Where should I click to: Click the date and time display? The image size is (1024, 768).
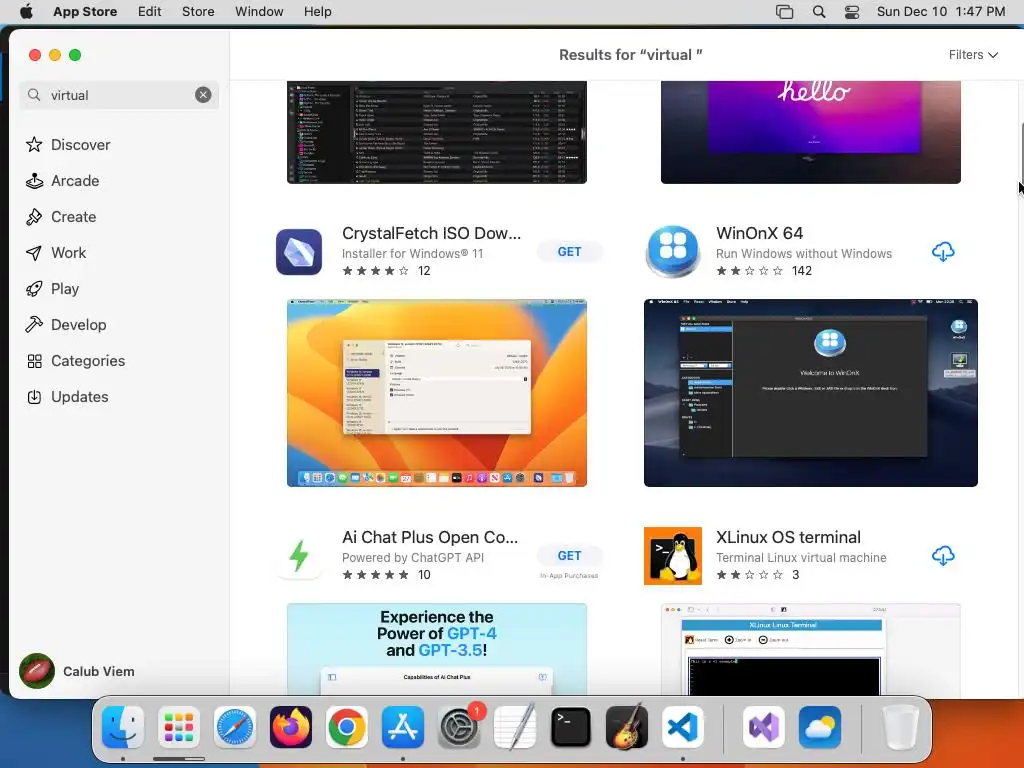coord(940,12)
